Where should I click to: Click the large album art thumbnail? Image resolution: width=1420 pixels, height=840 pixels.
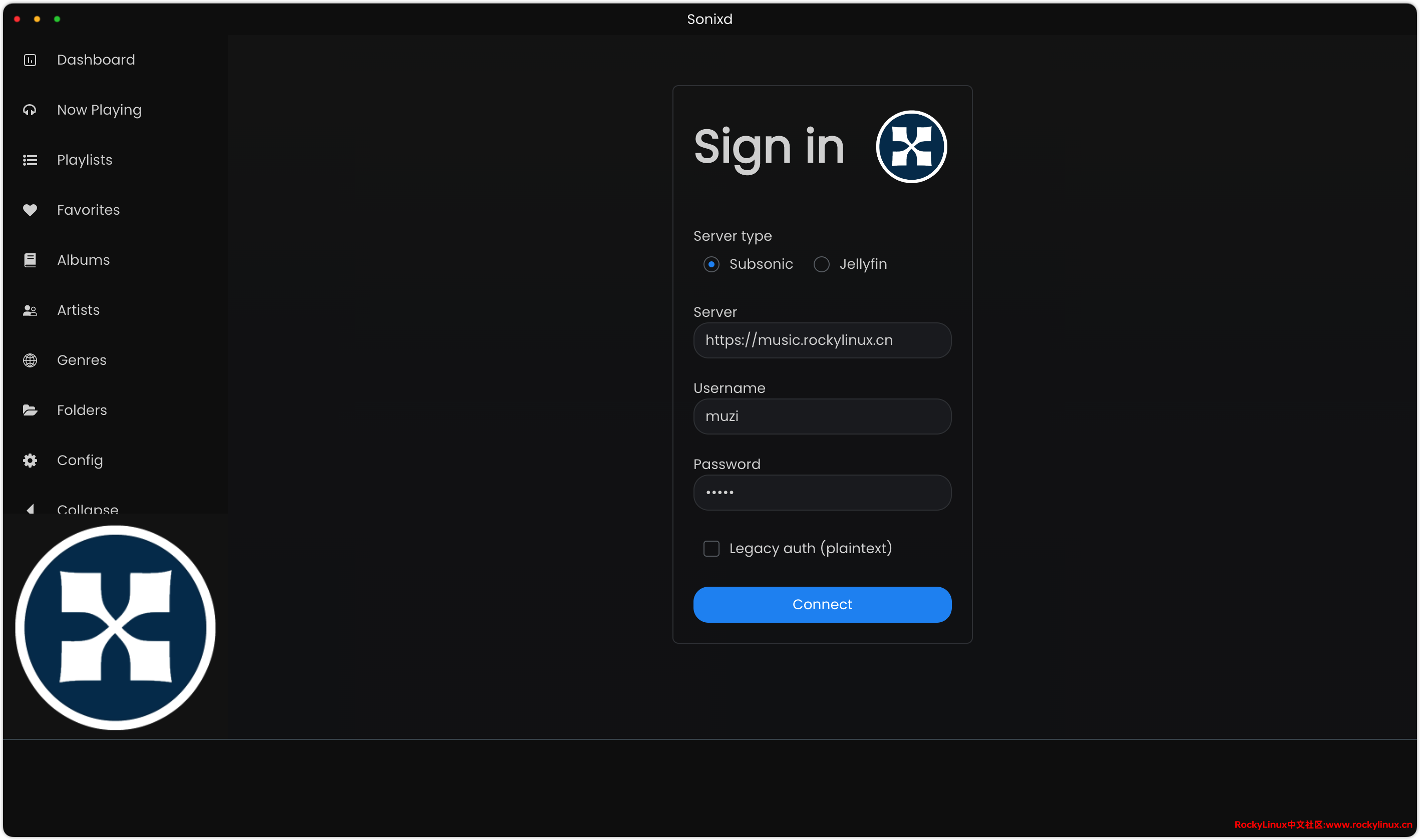coord(115,627)
